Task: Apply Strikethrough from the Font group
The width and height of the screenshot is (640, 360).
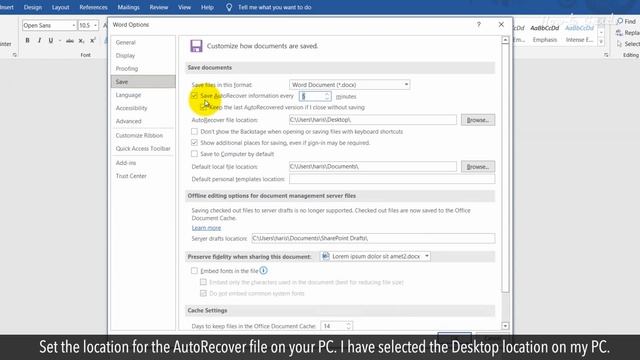Action: pyautogui.click(x=70, y=40)
